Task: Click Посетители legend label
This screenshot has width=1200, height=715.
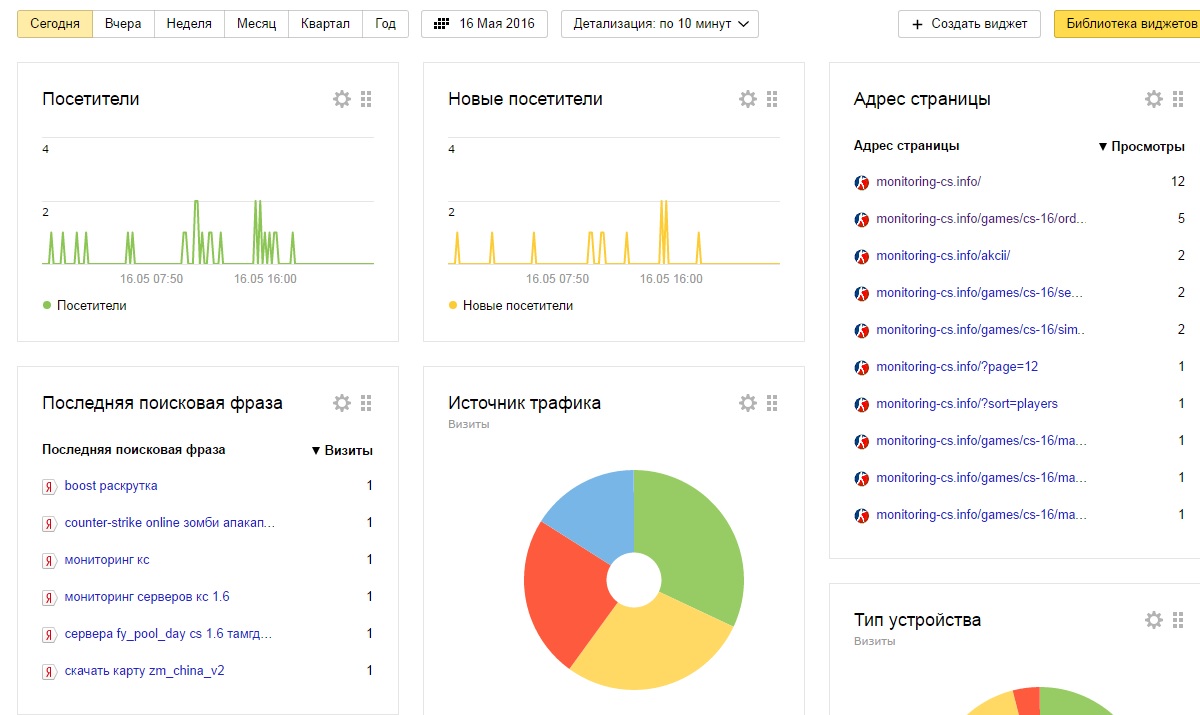Action: coord(92,306)
